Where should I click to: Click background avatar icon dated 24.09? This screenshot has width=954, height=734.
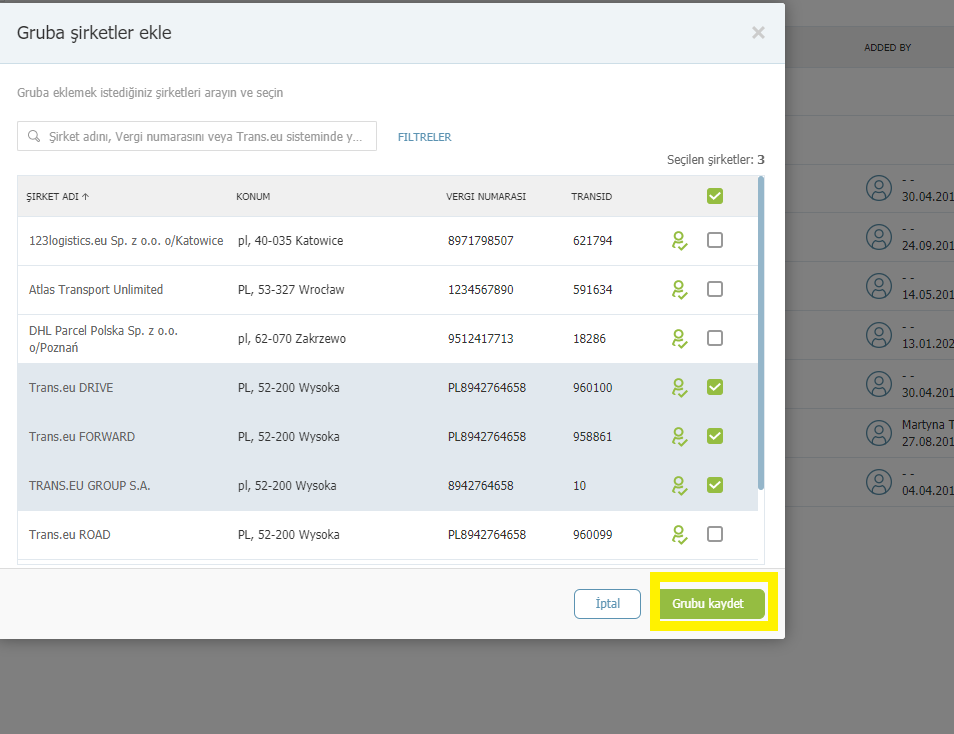point(879,237)
